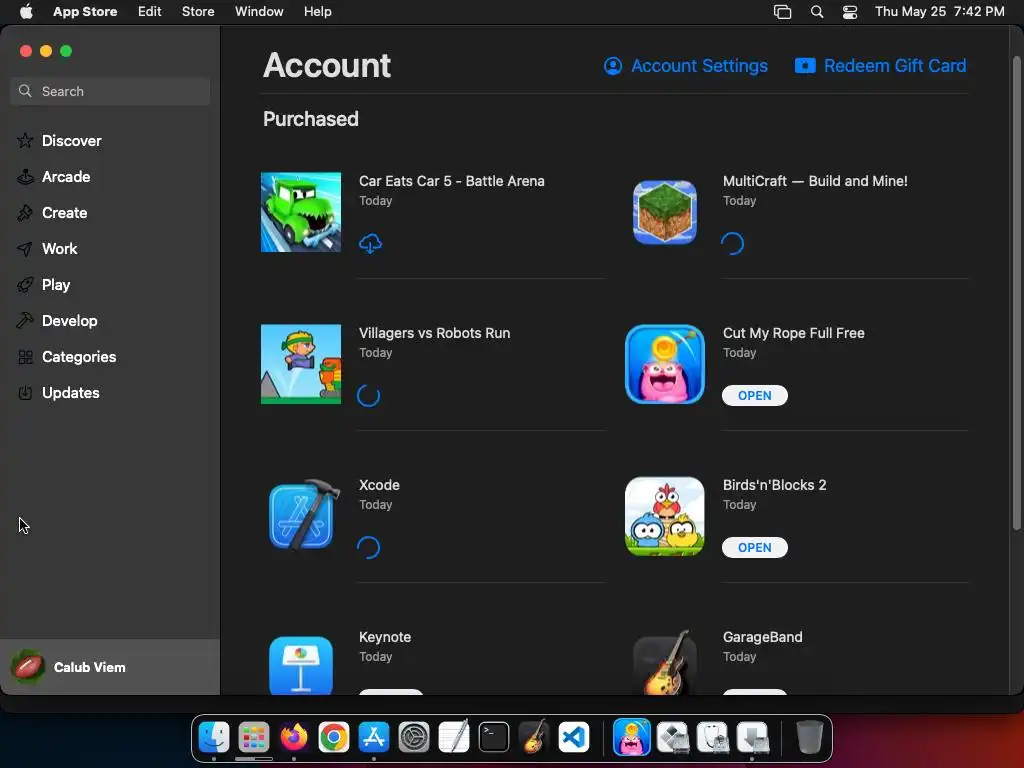The height and width of the screenshot is (768, 1024).
Task: Click the "Xcode" title text
Action: (379, 485)
